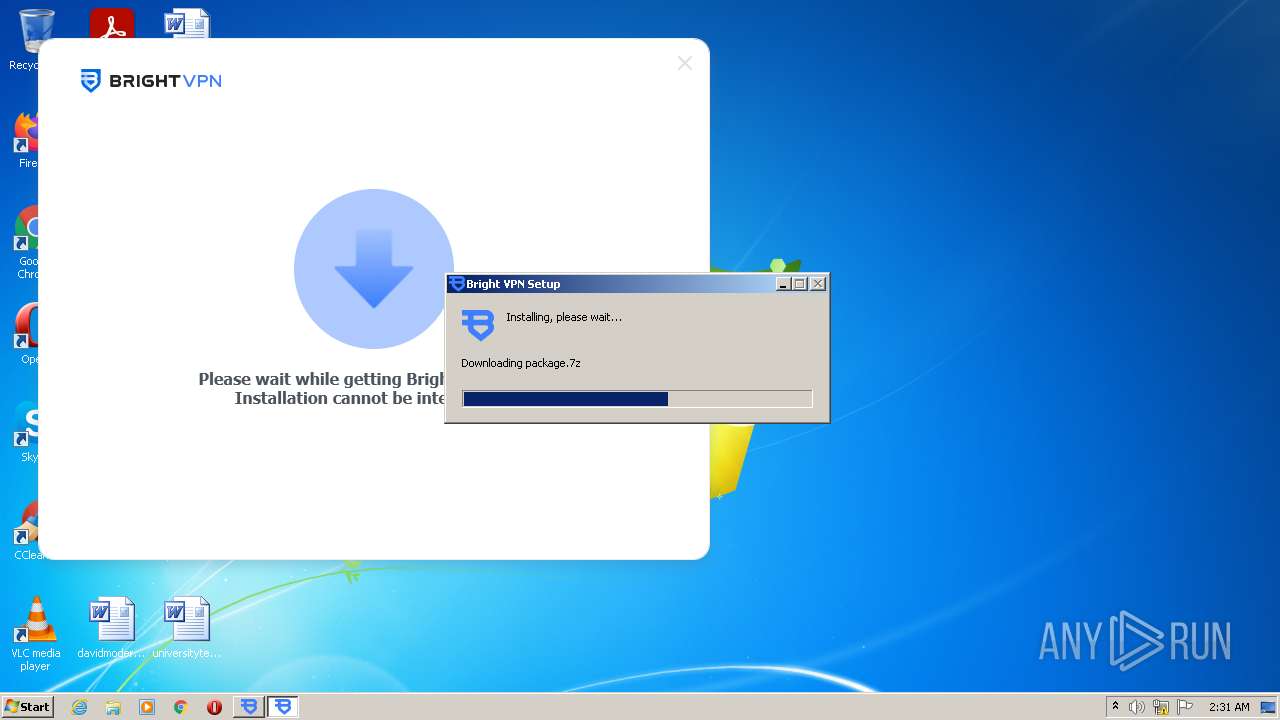Viewport: 1280px width, 720px height.
Task: Open the network status tray icon
Action: pyautogui.click(x=1161, y=707)
